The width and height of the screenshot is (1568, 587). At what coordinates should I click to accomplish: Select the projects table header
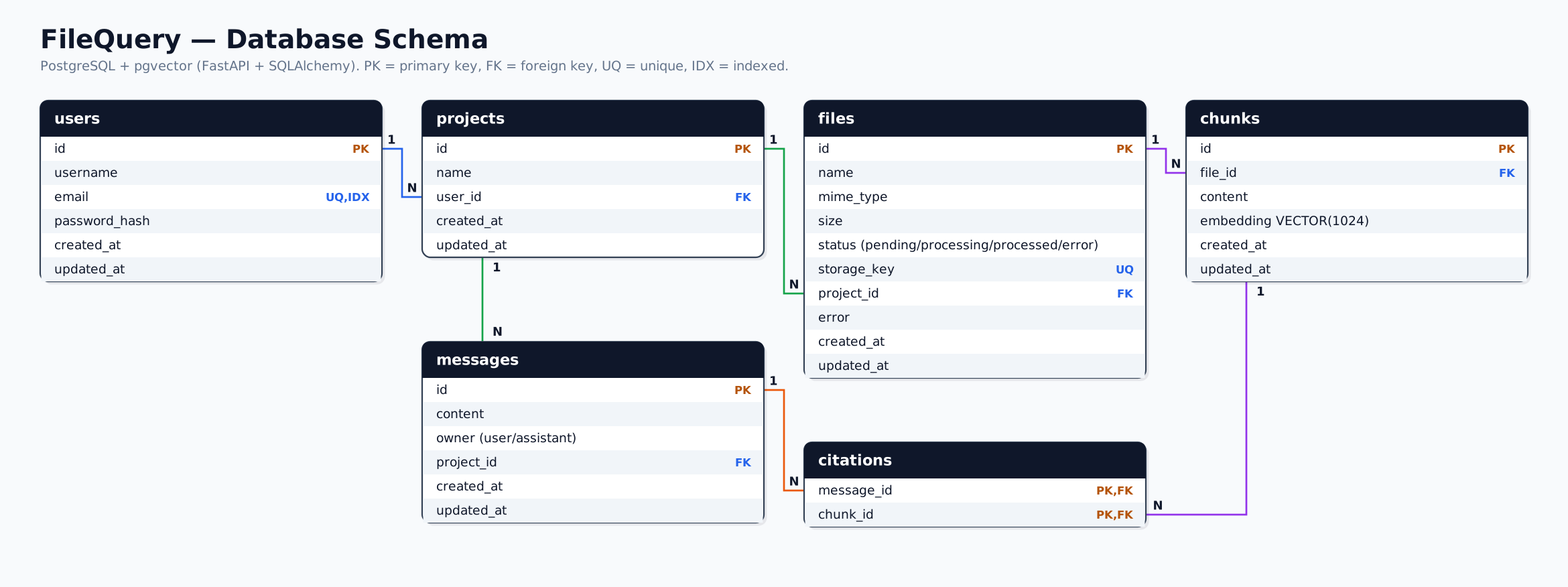pos(593,119)
